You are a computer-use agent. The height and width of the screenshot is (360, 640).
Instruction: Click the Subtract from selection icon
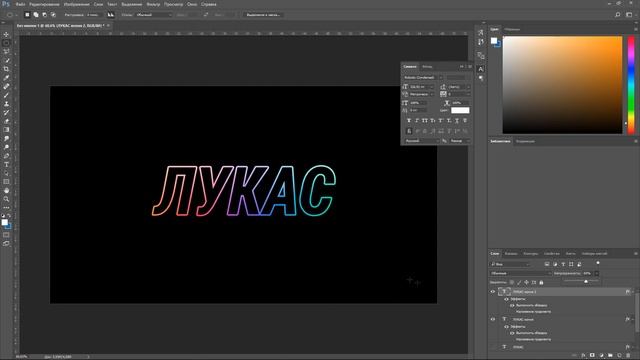(x=44, y=15)
